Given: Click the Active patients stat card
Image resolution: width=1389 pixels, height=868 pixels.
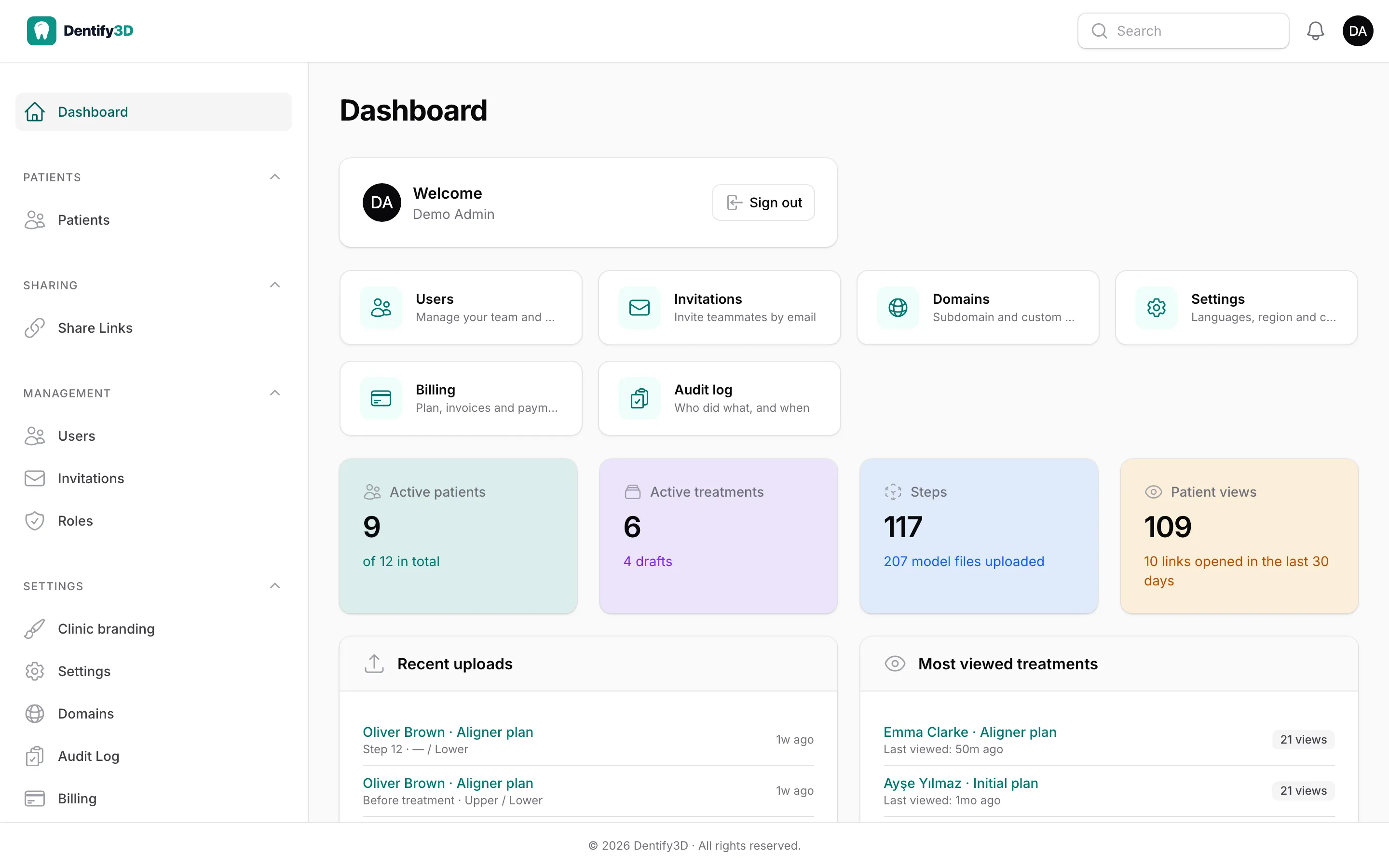Looking at the screenshot, I should pos(458,536).
